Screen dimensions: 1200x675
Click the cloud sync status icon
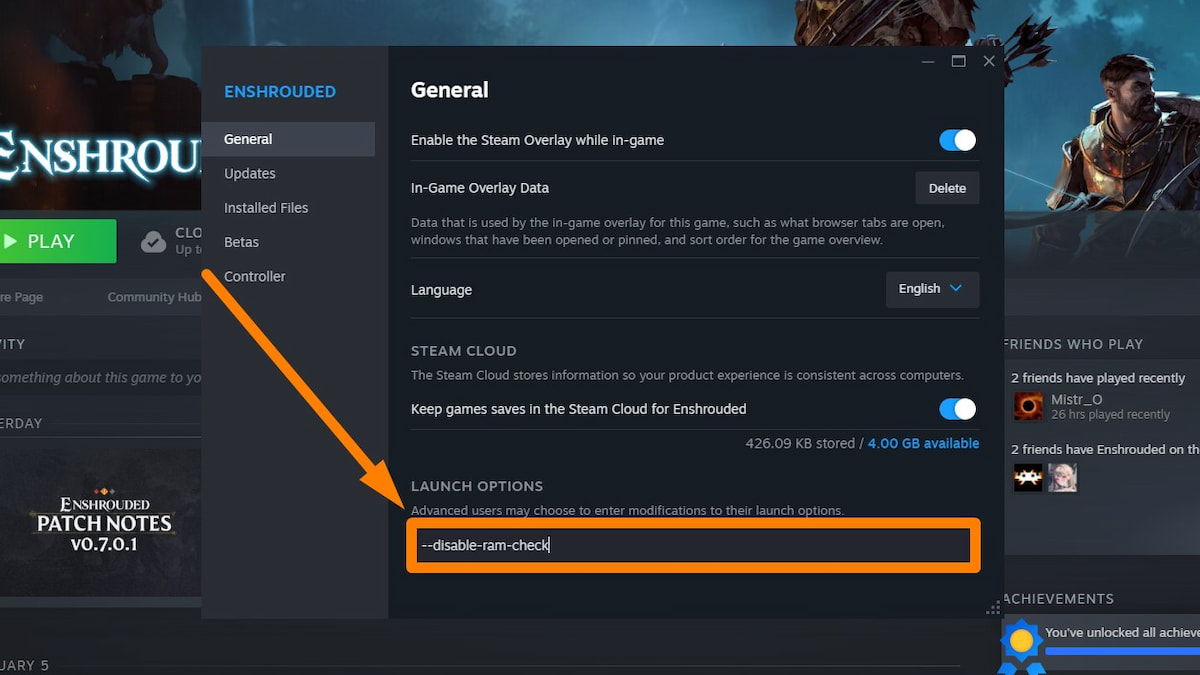pos(153,241)
